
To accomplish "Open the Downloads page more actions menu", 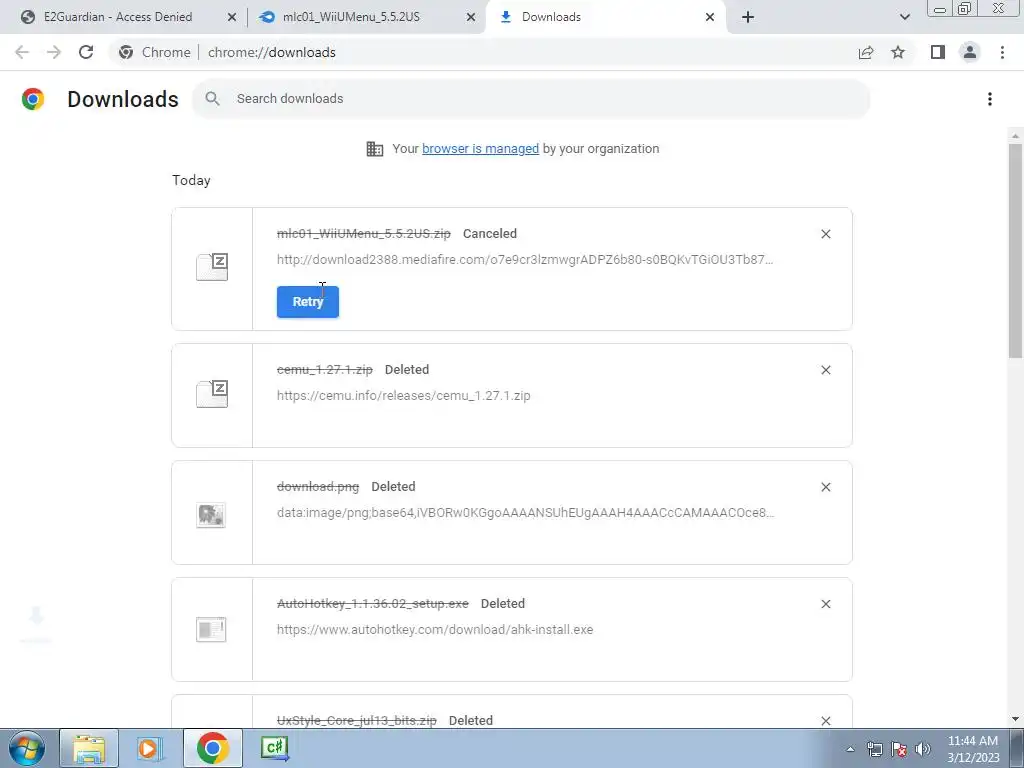I will [989, 99].
